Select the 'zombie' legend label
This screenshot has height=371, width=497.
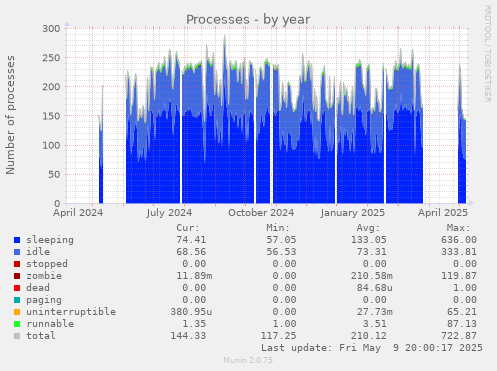pyautogui.click(x=44, y=276)
